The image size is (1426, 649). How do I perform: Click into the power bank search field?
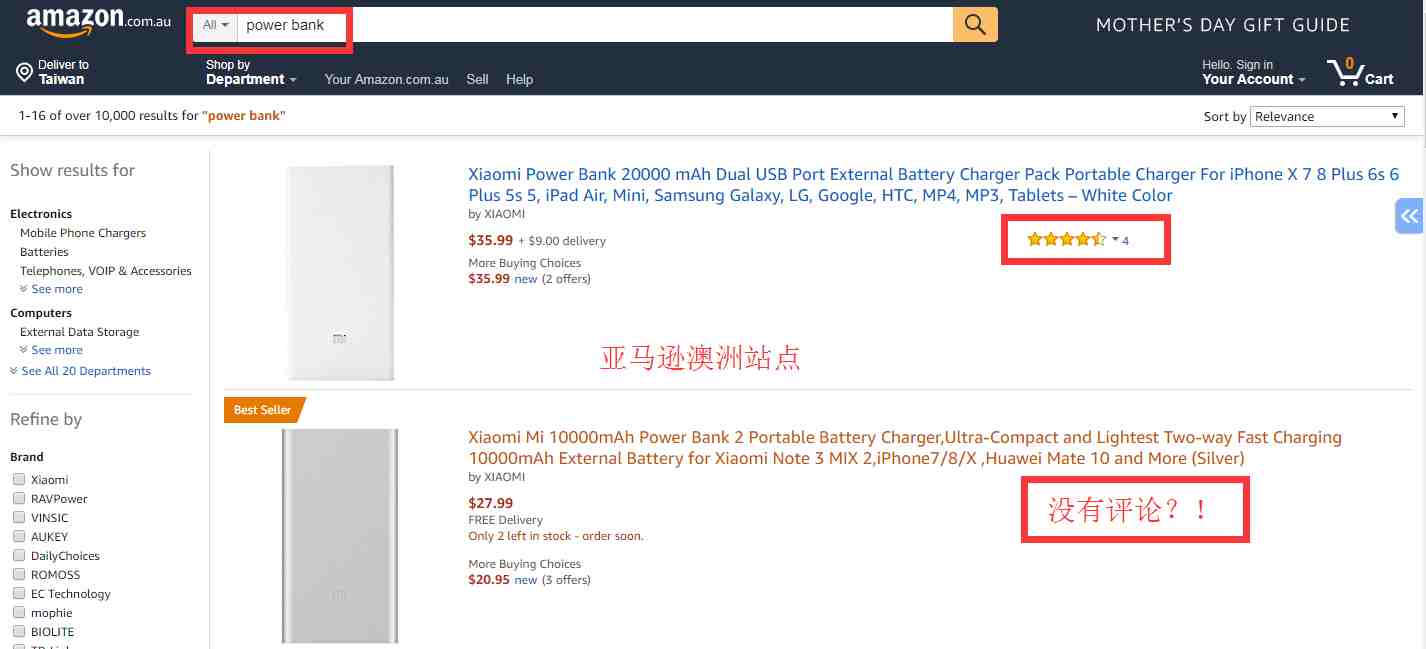pos(595,25)
